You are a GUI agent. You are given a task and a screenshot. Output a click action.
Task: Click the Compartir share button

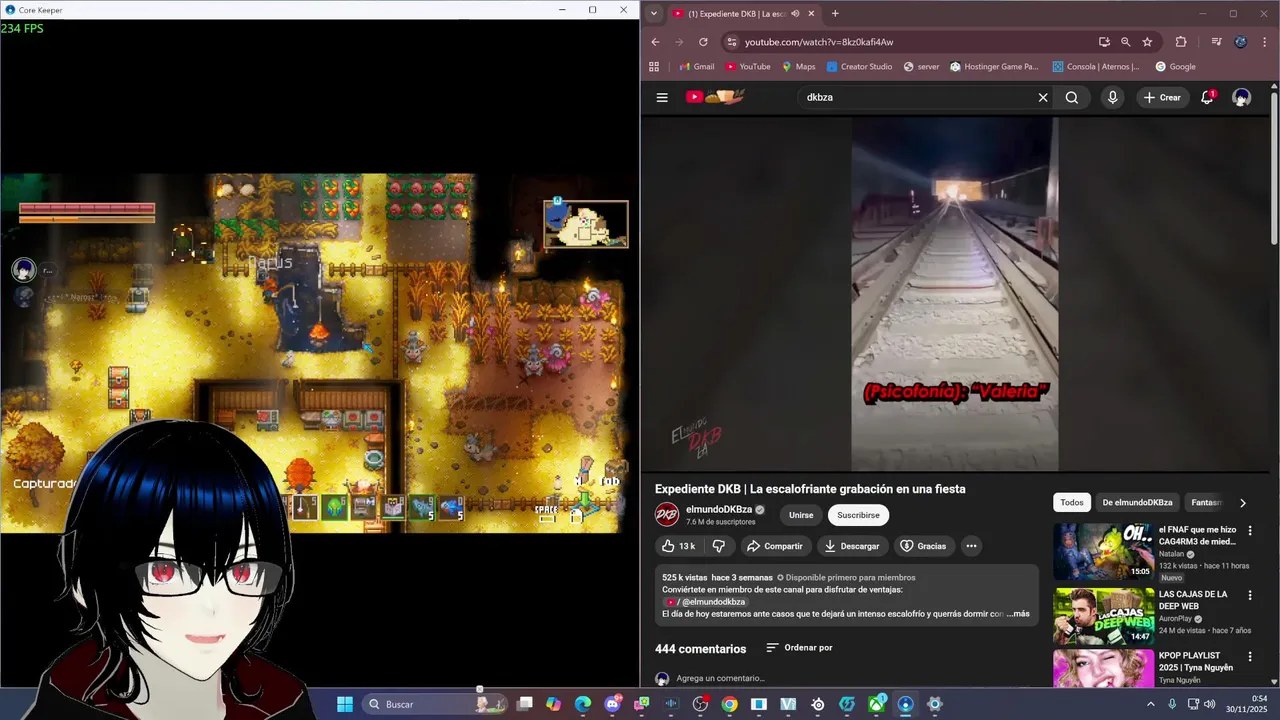(775, 546)
